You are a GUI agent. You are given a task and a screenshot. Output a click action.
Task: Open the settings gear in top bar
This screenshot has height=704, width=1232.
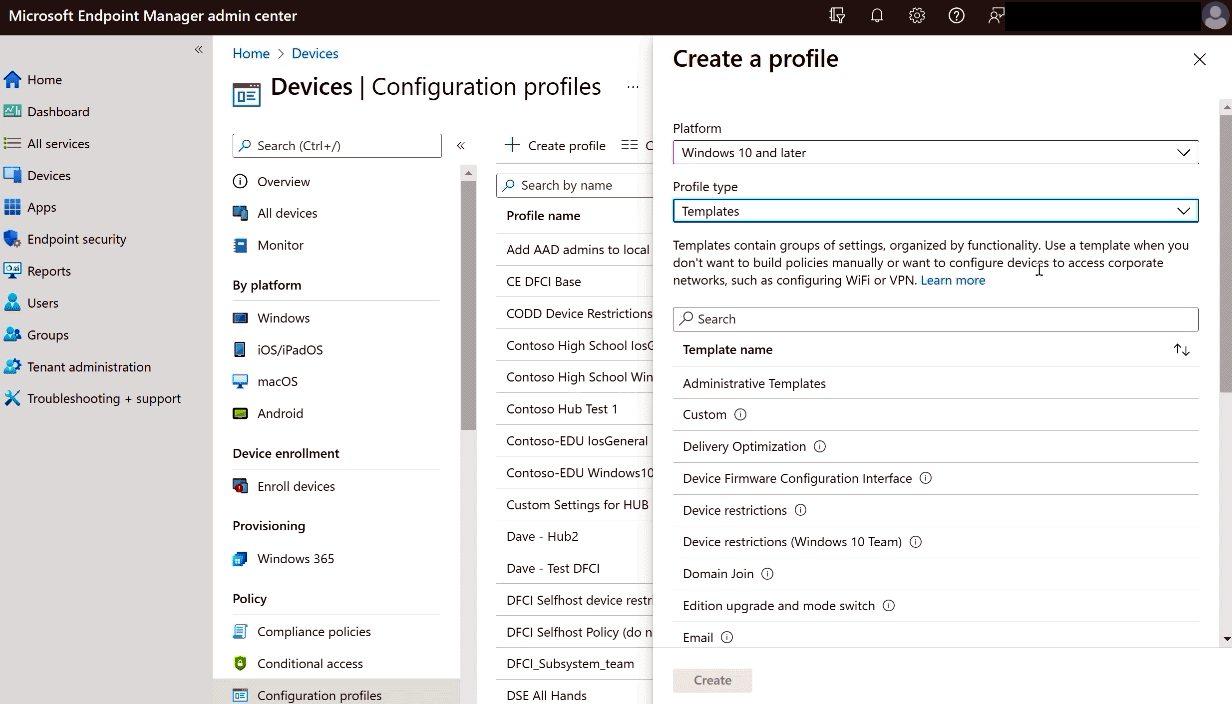pyautogui.click(x=917, y=16)
